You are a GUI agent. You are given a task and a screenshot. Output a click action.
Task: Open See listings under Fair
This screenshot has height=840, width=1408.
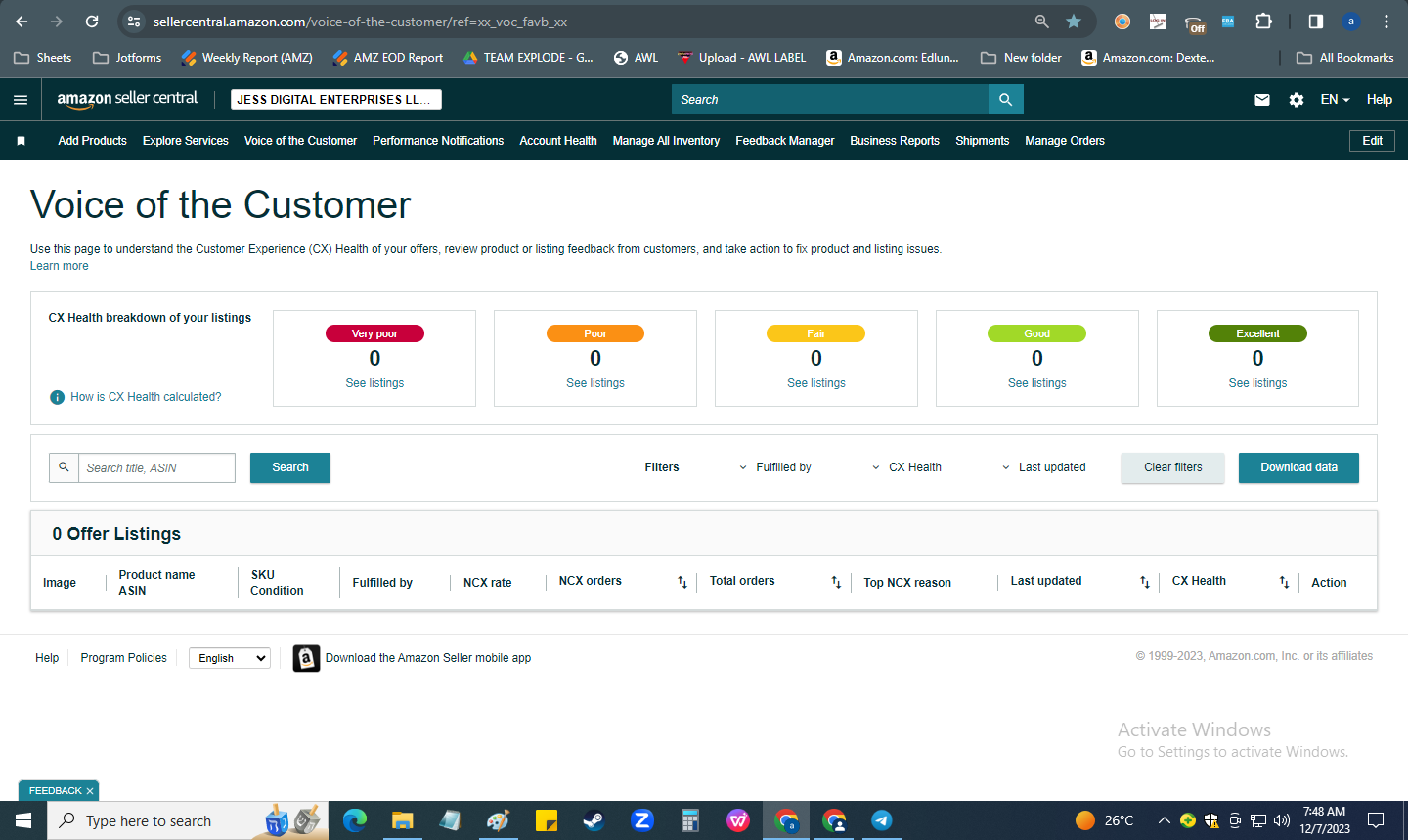[x=816, y=383]
